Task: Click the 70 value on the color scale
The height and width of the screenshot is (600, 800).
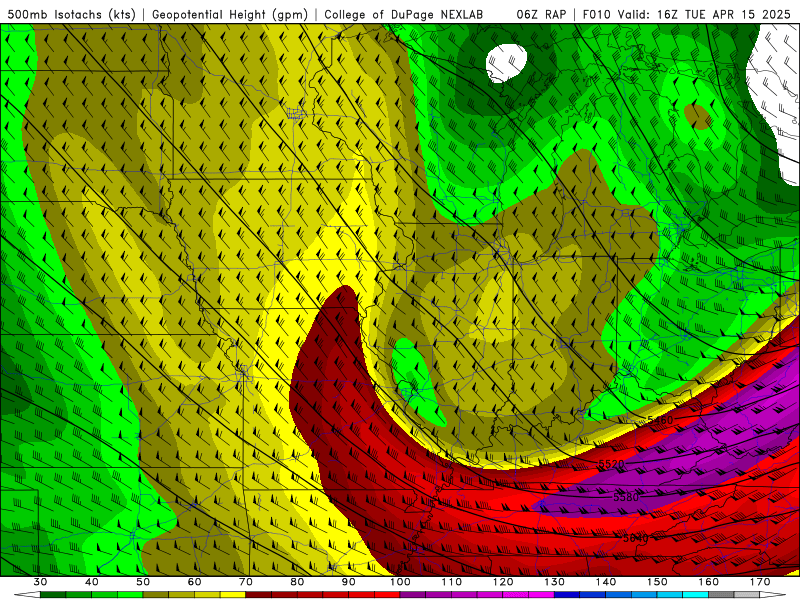Action: point(246,582)
